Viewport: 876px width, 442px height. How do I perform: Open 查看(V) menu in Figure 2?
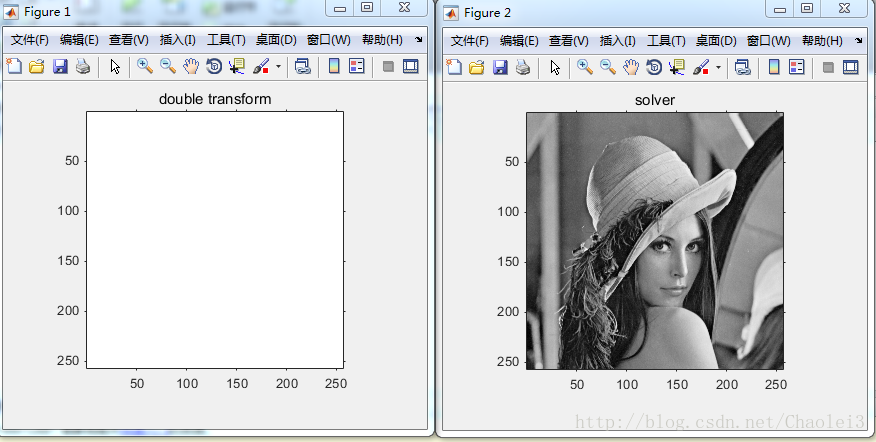click(569, 41)
